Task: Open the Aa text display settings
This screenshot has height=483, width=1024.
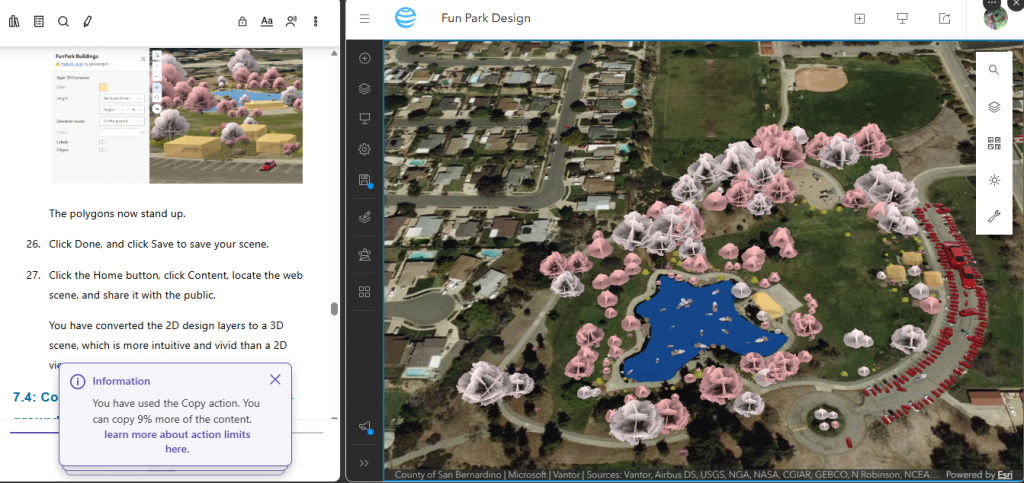Action: coord(267,21)
